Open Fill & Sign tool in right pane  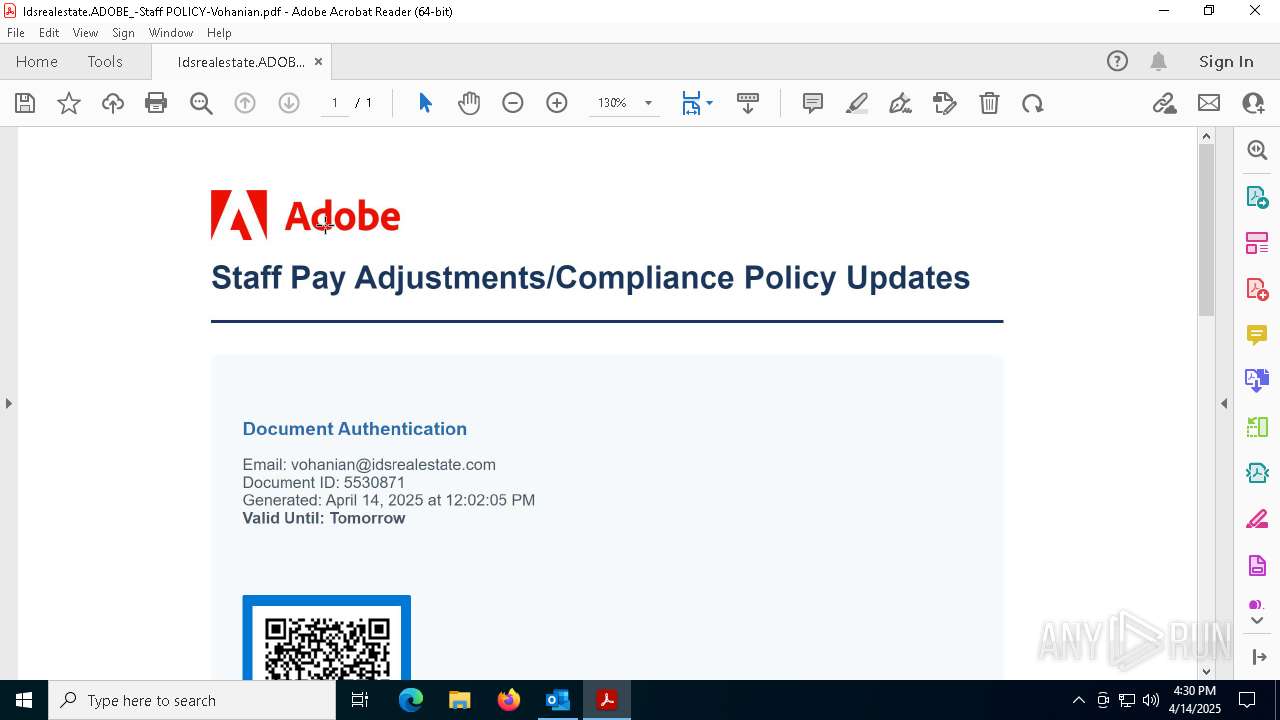pos(1257,520)
